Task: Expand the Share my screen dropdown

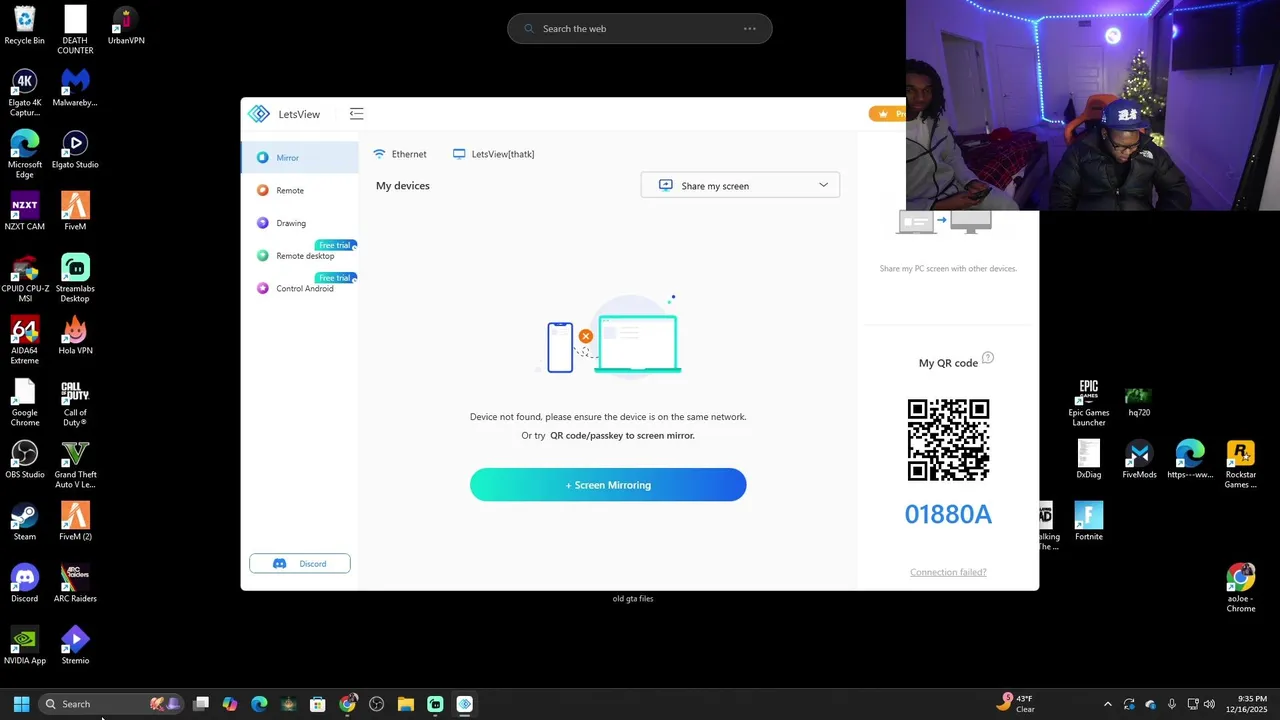Action: point(740,185)
